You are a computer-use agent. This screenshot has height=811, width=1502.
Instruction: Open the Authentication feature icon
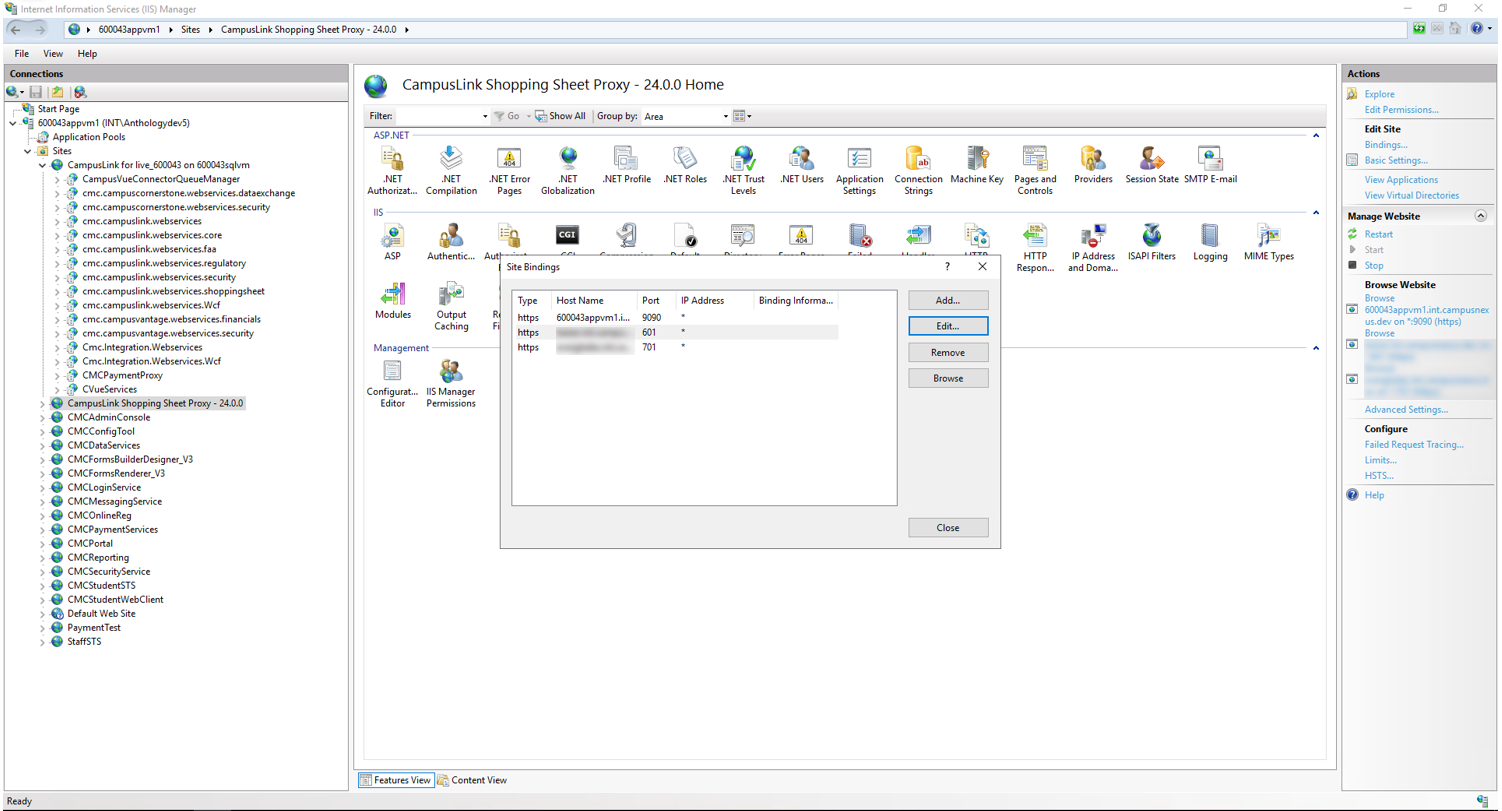(x=451, y=242)
